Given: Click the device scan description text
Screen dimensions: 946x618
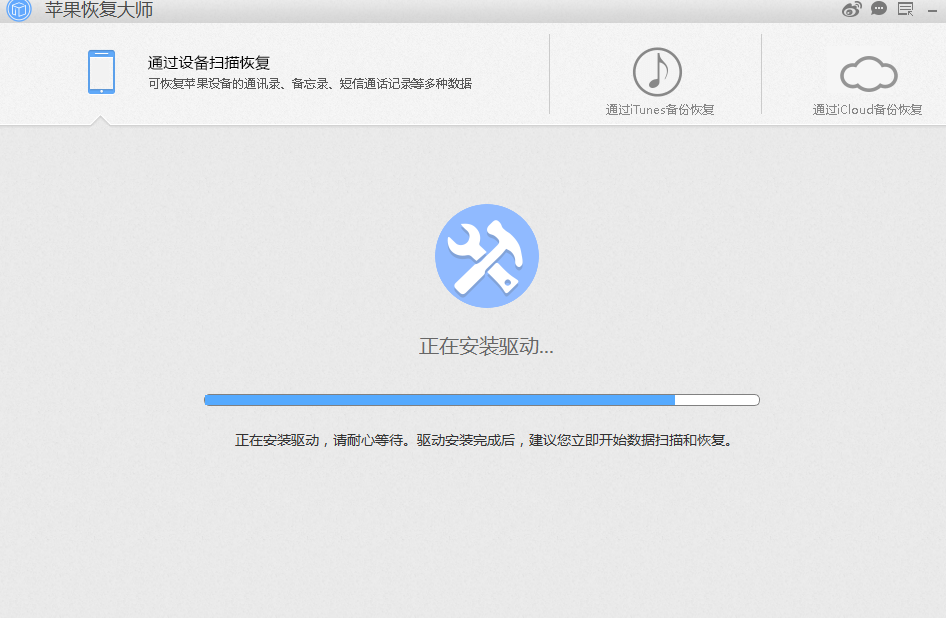Looking at the screenshot, I should click(x=310, y=84).
